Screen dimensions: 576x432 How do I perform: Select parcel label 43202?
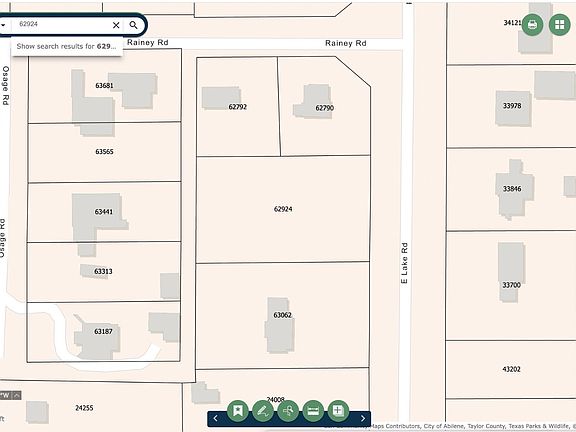pyautogui.click(x=511, y=369)
